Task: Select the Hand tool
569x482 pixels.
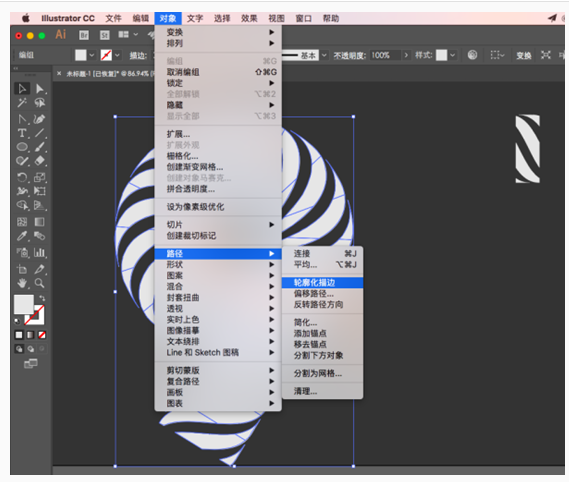Action: point(22,283)
